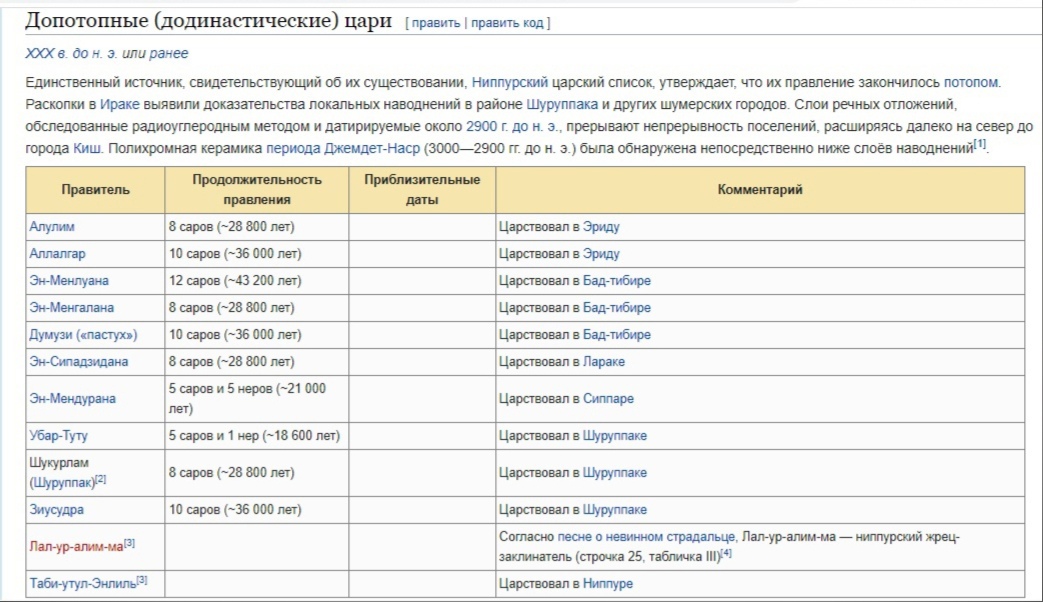This screenshot has height=602, width=1043.
Task: Open the 'Ираке' link
Action: (x=120, y=104)
